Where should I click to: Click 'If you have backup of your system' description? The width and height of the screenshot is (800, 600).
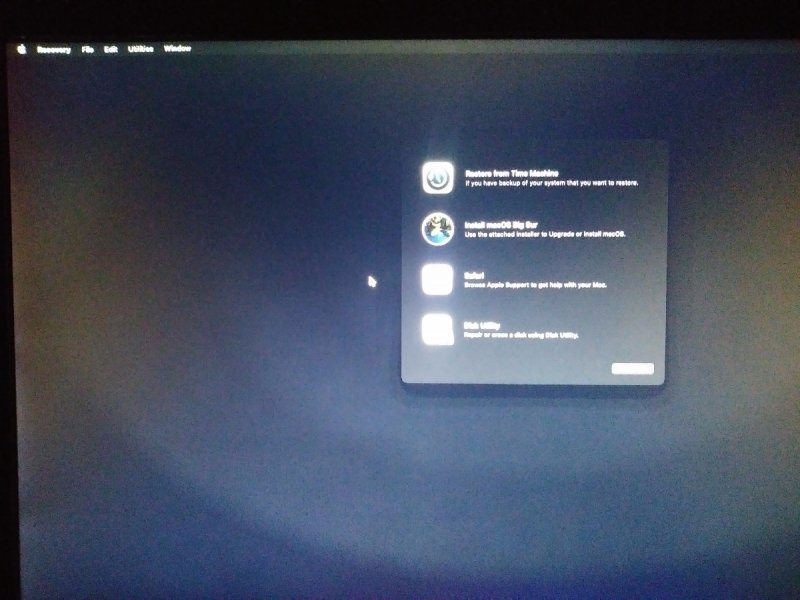tap(552, 183)
